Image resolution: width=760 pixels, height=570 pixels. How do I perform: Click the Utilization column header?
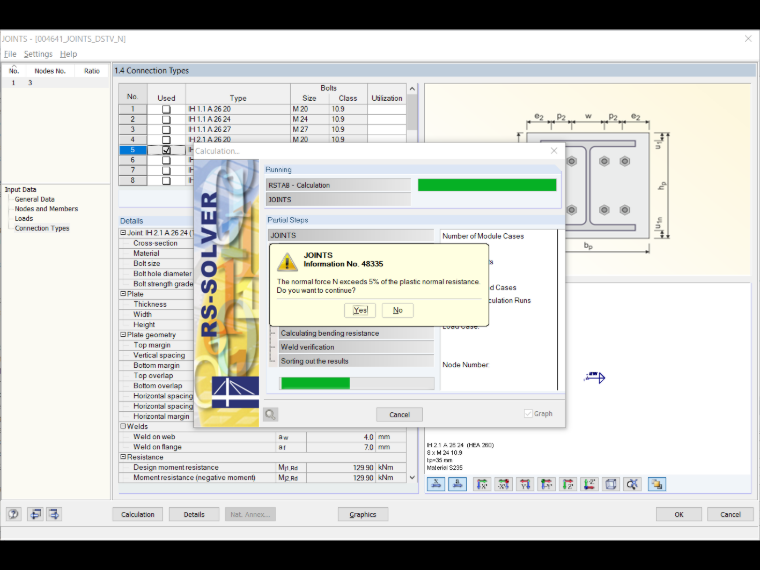(x=387, y=98)
